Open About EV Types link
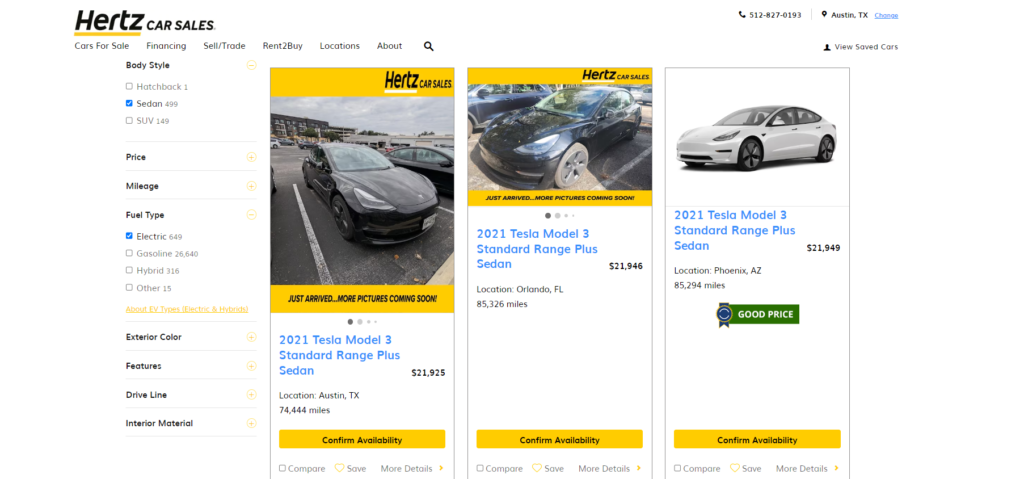This screenshot has height=479, width=1024. point(187,309)
